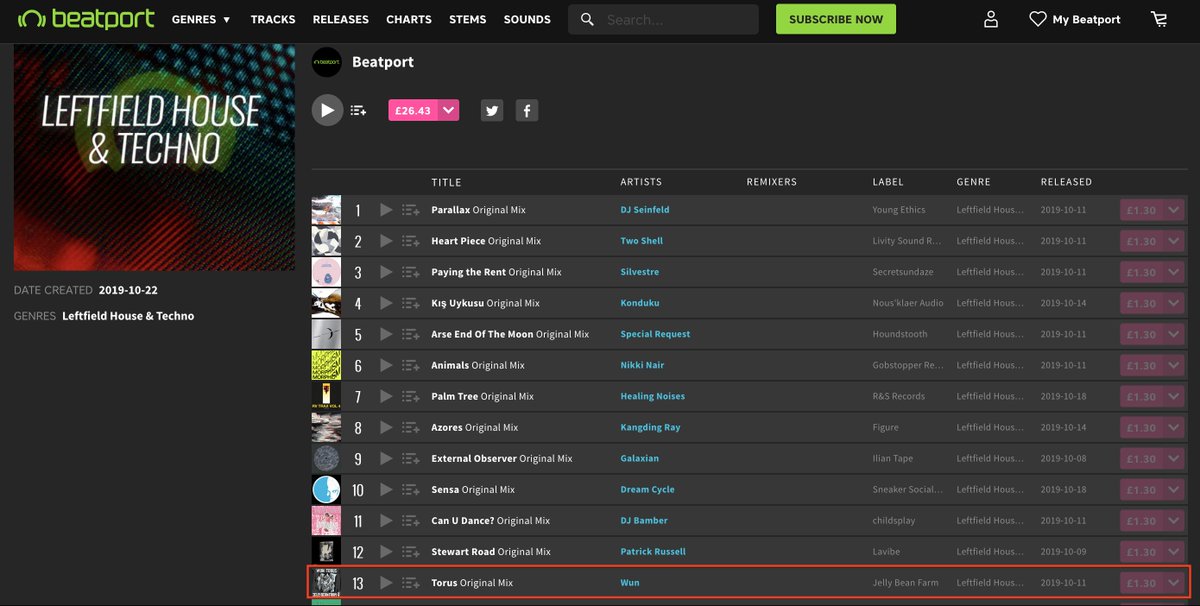Open the Beatport chart creator's round avatar
1200x606 pixels.
[327, 62]
